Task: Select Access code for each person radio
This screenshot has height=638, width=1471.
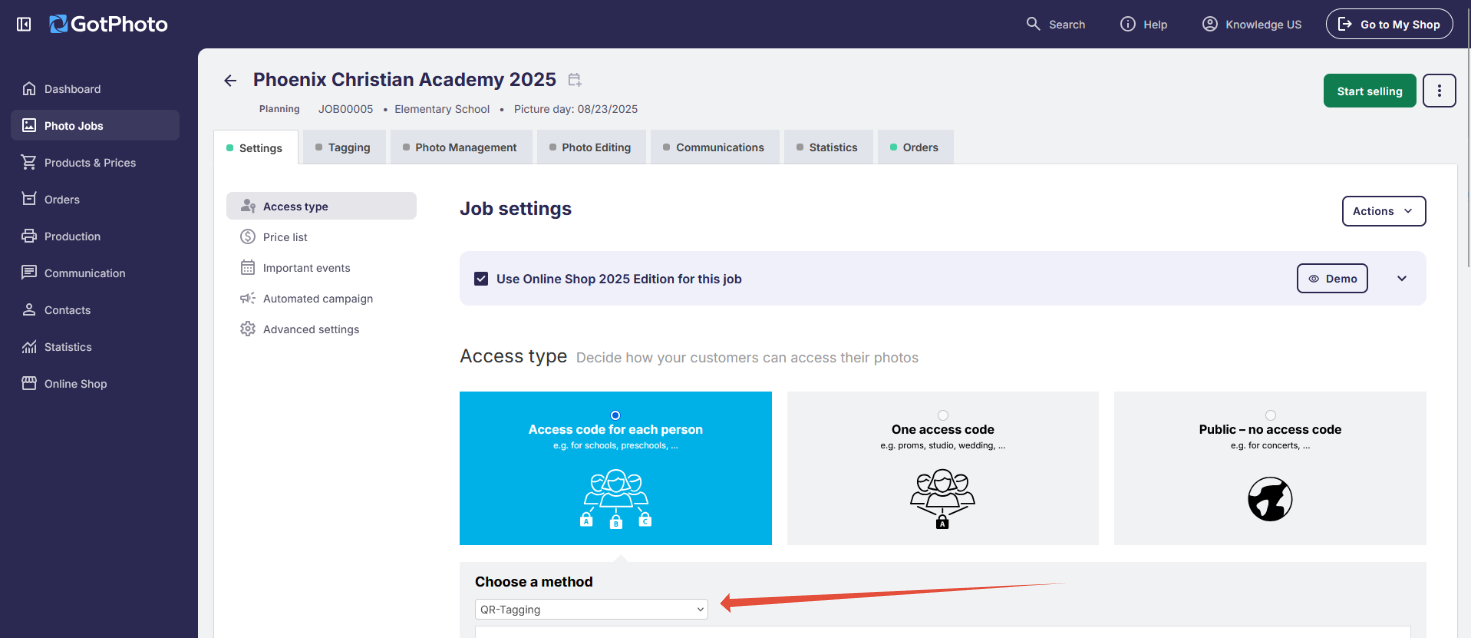Action: [x=615, y=415]
